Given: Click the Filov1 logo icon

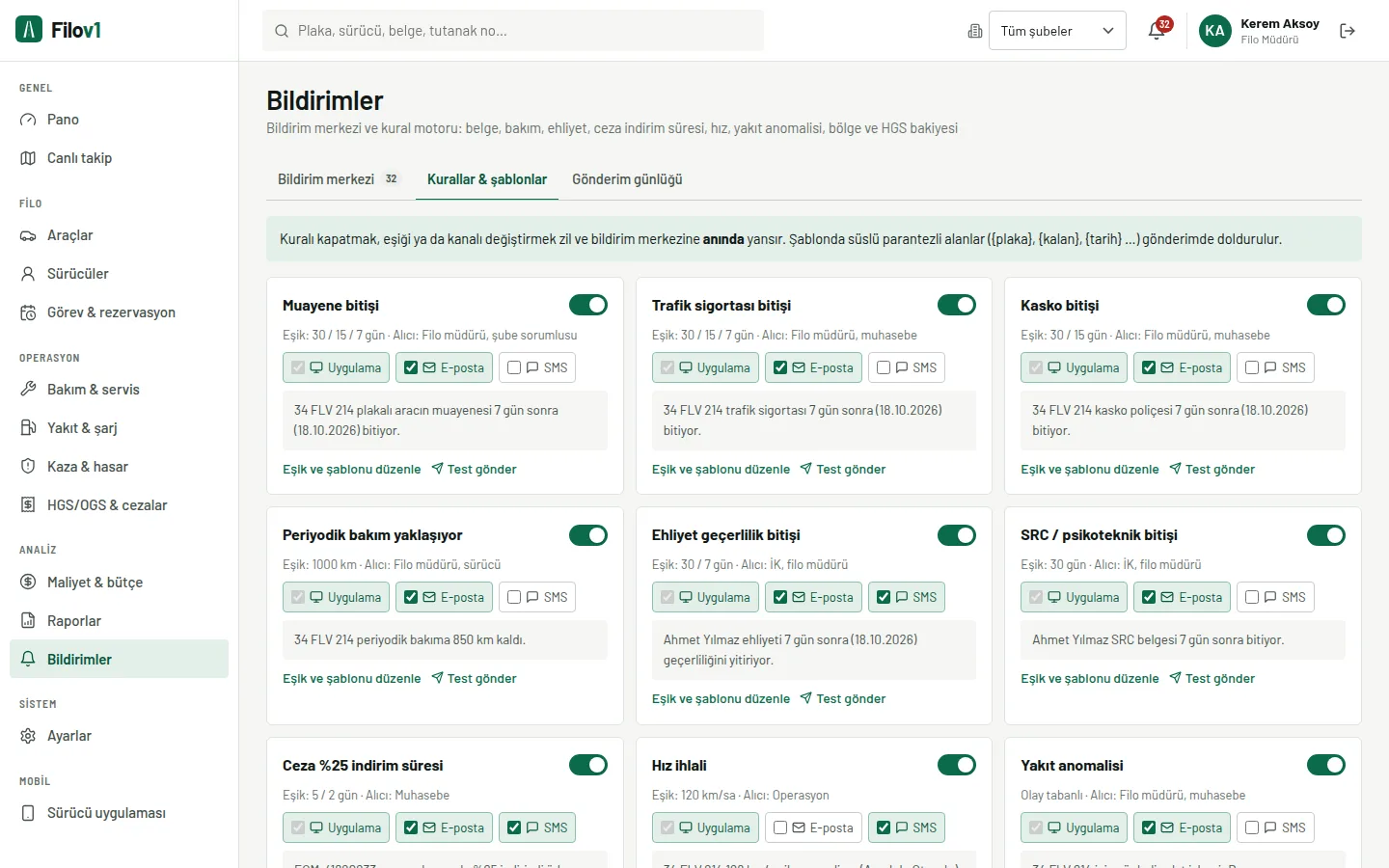Looking at the screenshot, I should (x=29, y=30).
